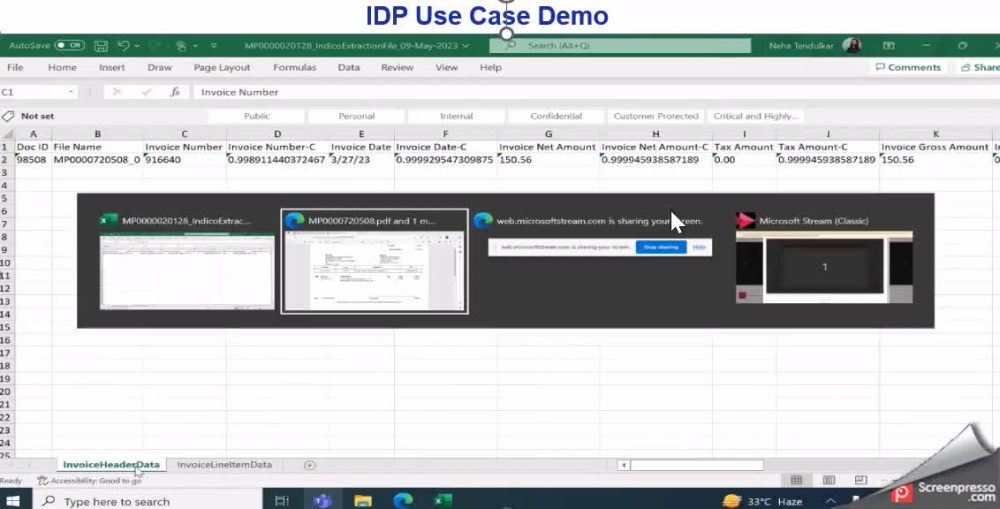Switch to the InvoiceHeaderData sheet tab
Screen dimensions: 1000x509
pos(111,464)
